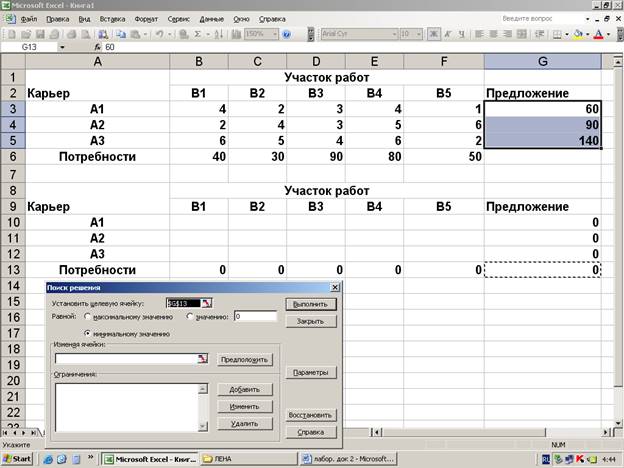The image size is (624, 468).
Task: Click the Copy toolbar icon
Action: [x=121, y=35]
